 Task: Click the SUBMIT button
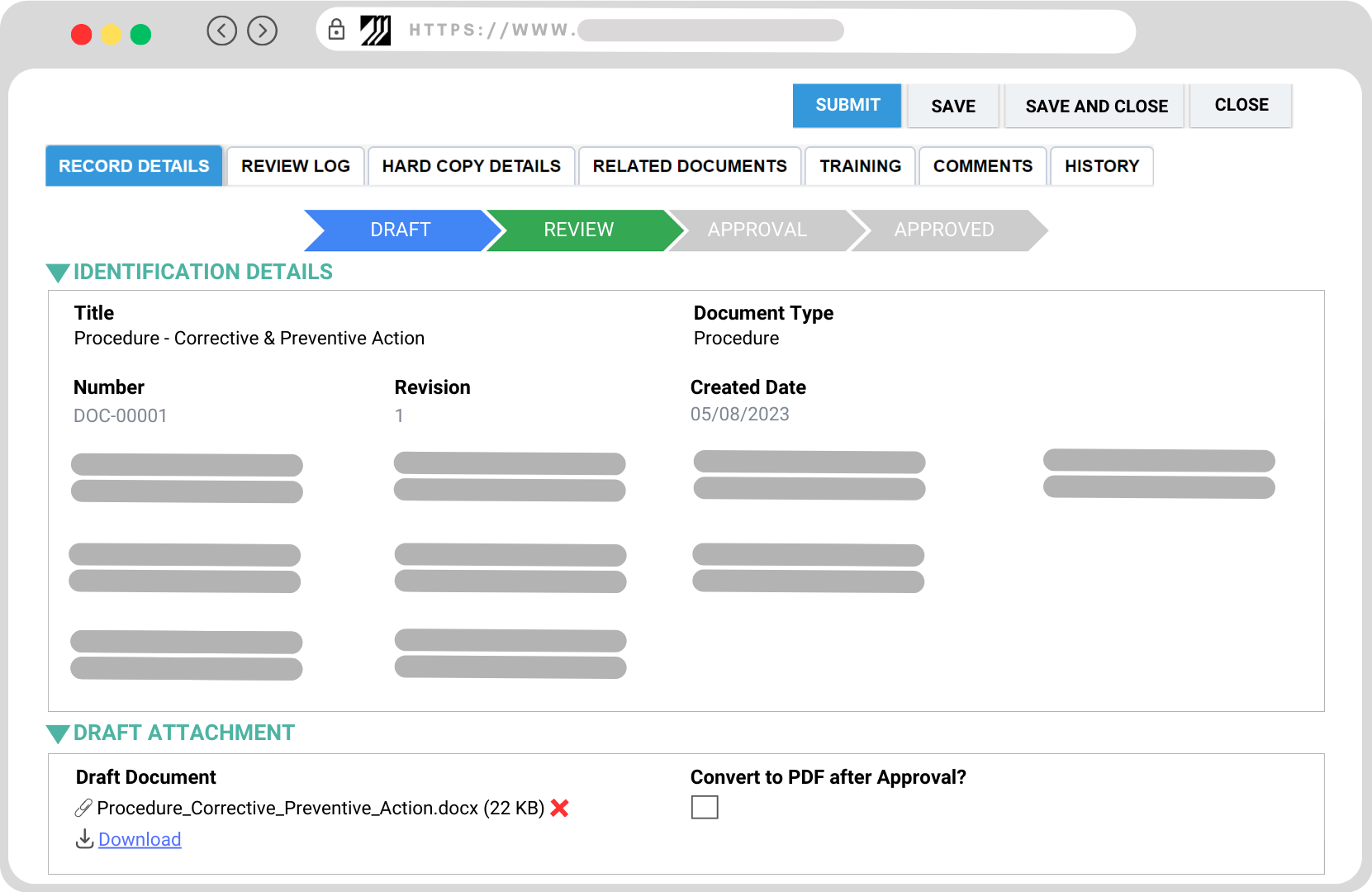tap(847, 105)
